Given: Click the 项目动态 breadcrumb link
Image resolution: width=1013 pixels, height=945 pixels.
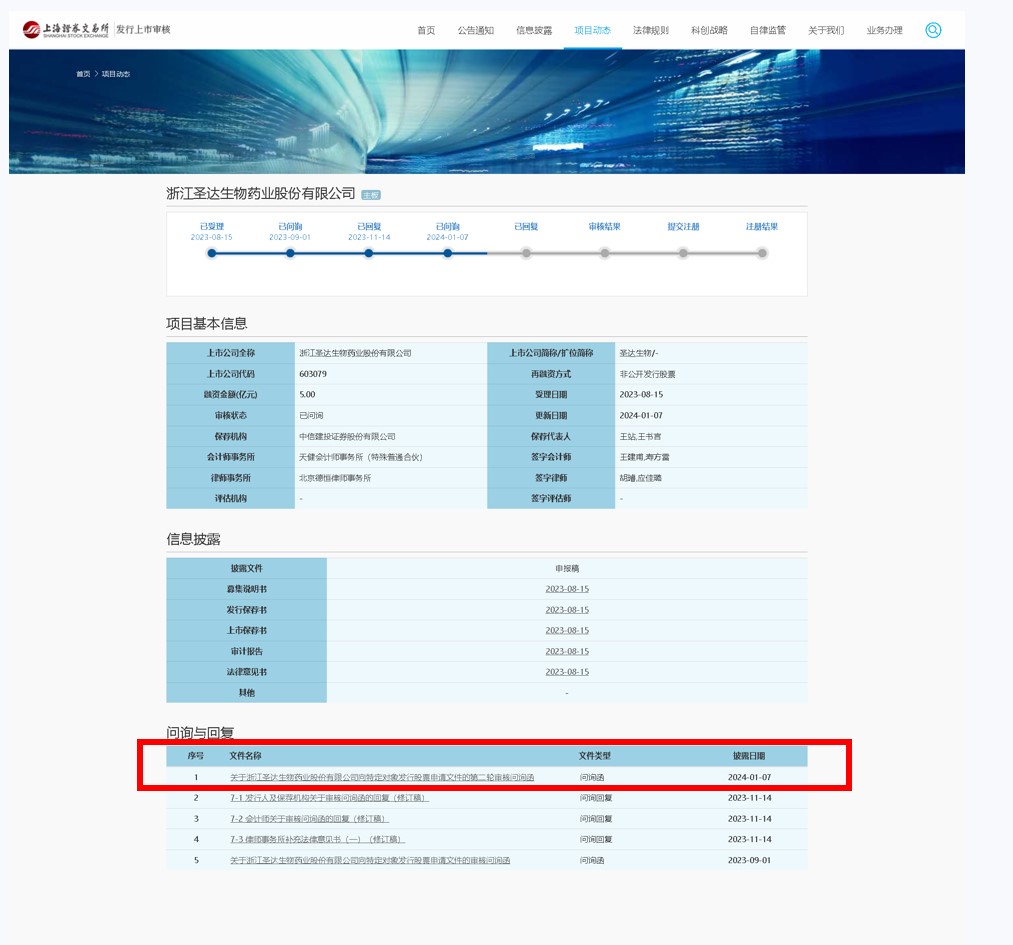Looking at the screenshot, I should point(116,74).
